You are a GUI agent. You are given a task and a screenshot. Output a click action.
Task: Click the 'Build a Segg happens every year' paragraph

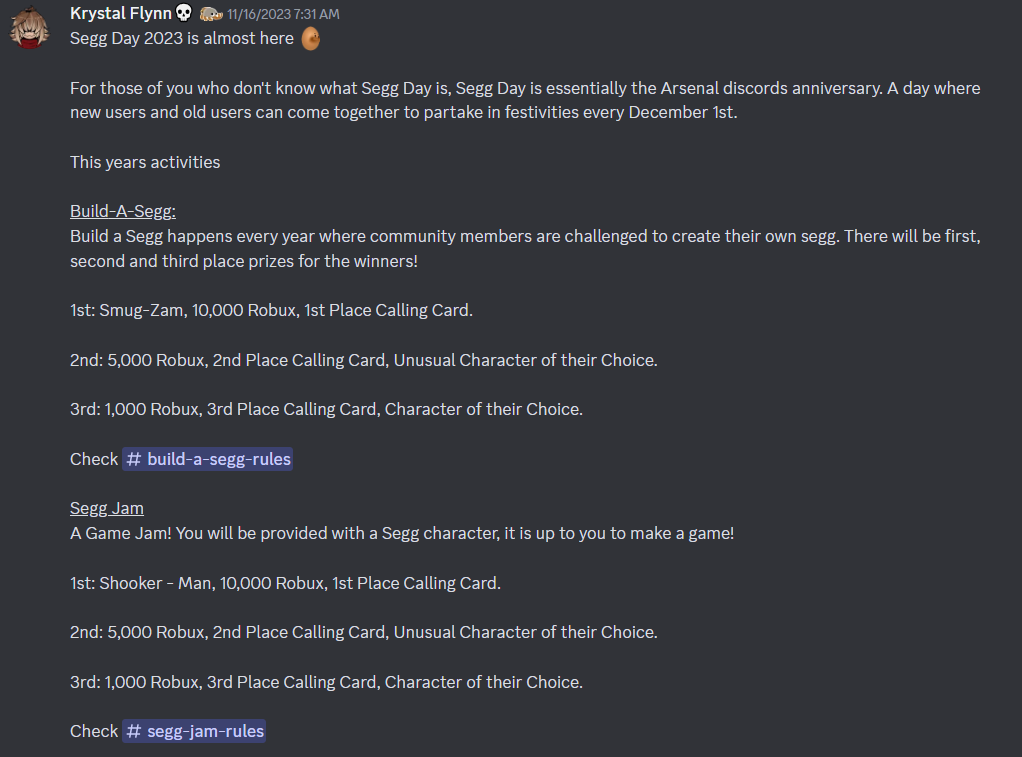[x=525, y=248]
